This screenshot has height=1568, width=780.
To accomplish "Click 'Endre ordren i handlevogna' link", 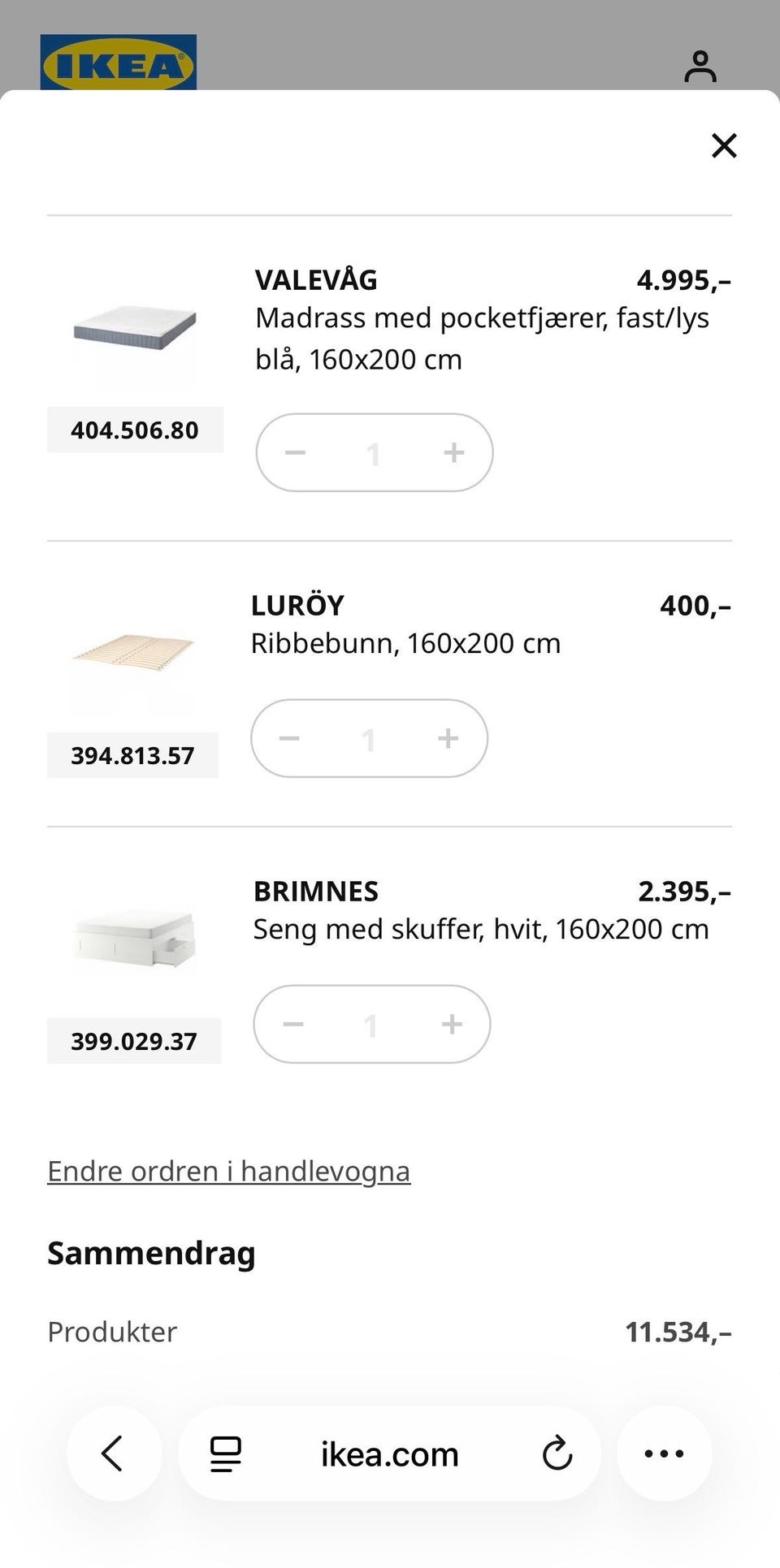I will [229, 1171].
